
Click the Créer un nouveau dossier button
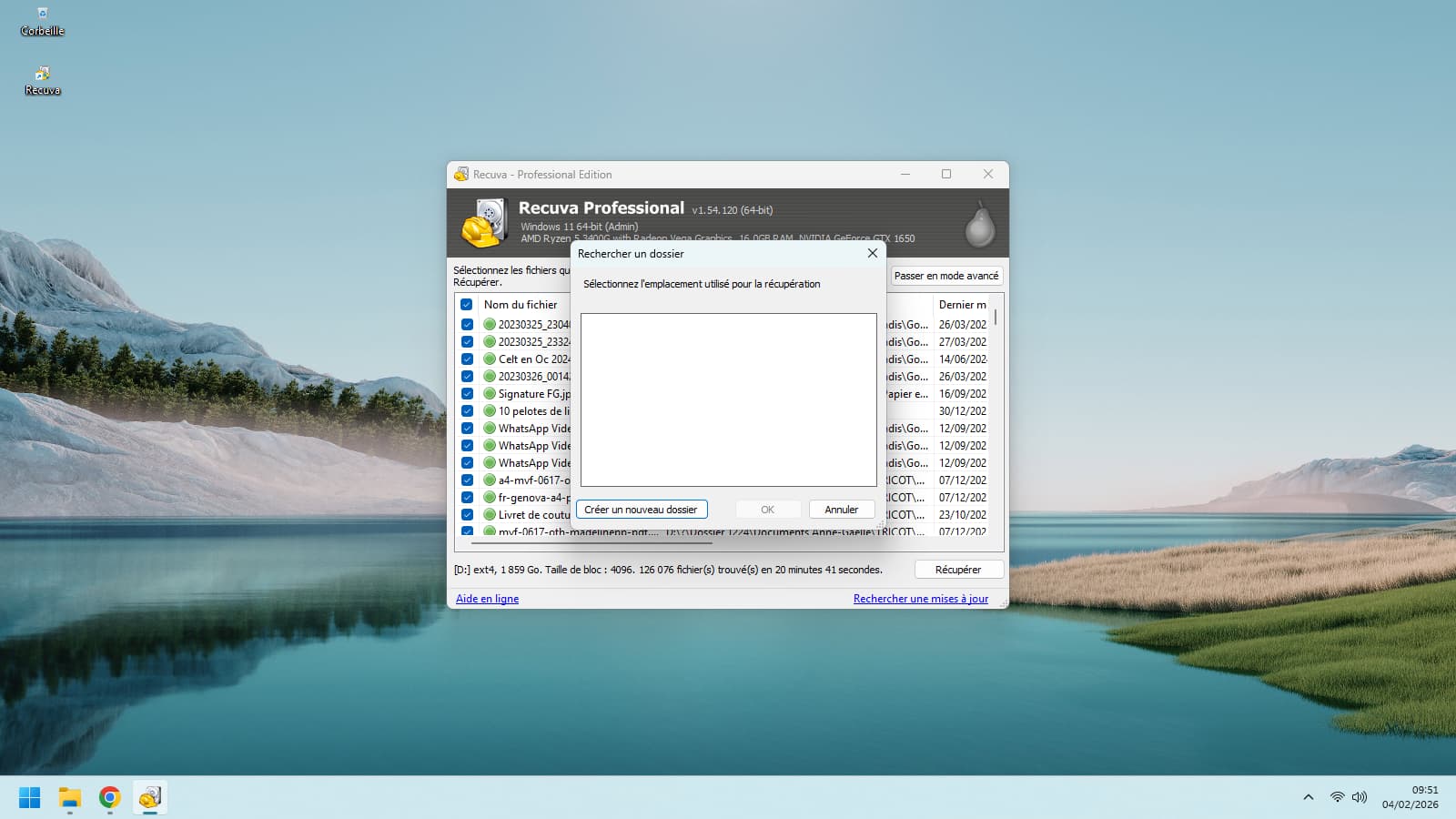coord(641,510)
